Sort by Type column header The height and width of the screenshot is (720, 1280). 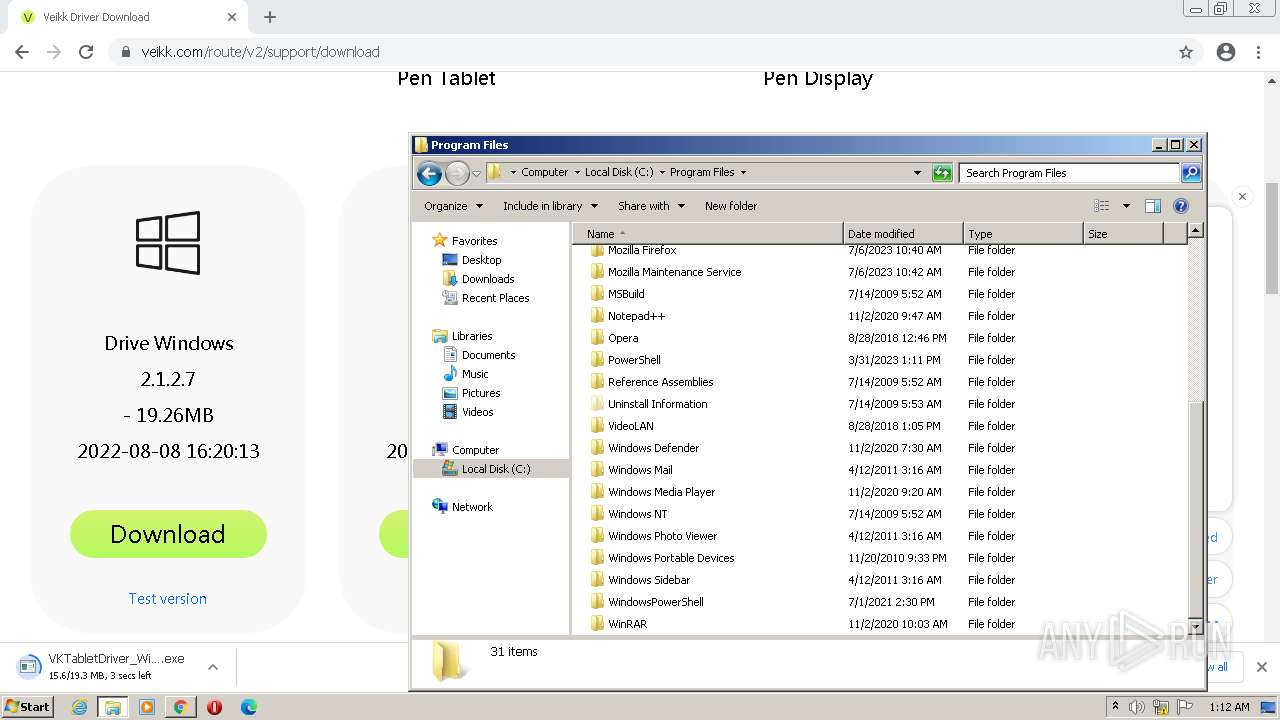click(1024, 233)
